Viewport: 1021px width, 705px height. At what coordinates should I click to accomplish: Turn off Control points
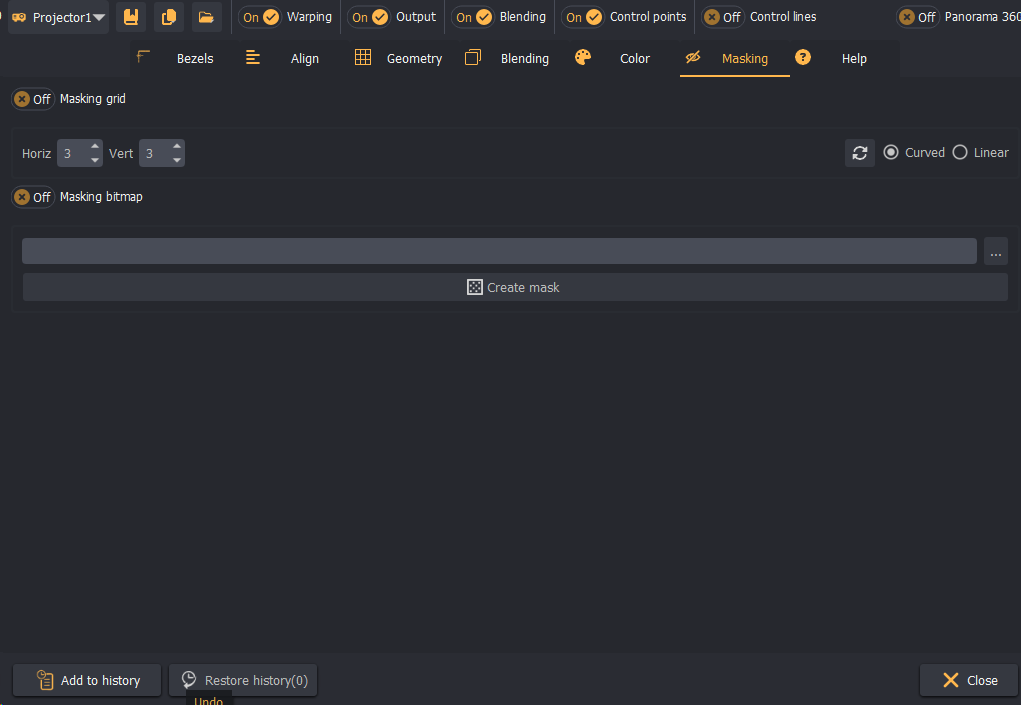[x=583, y=17]
